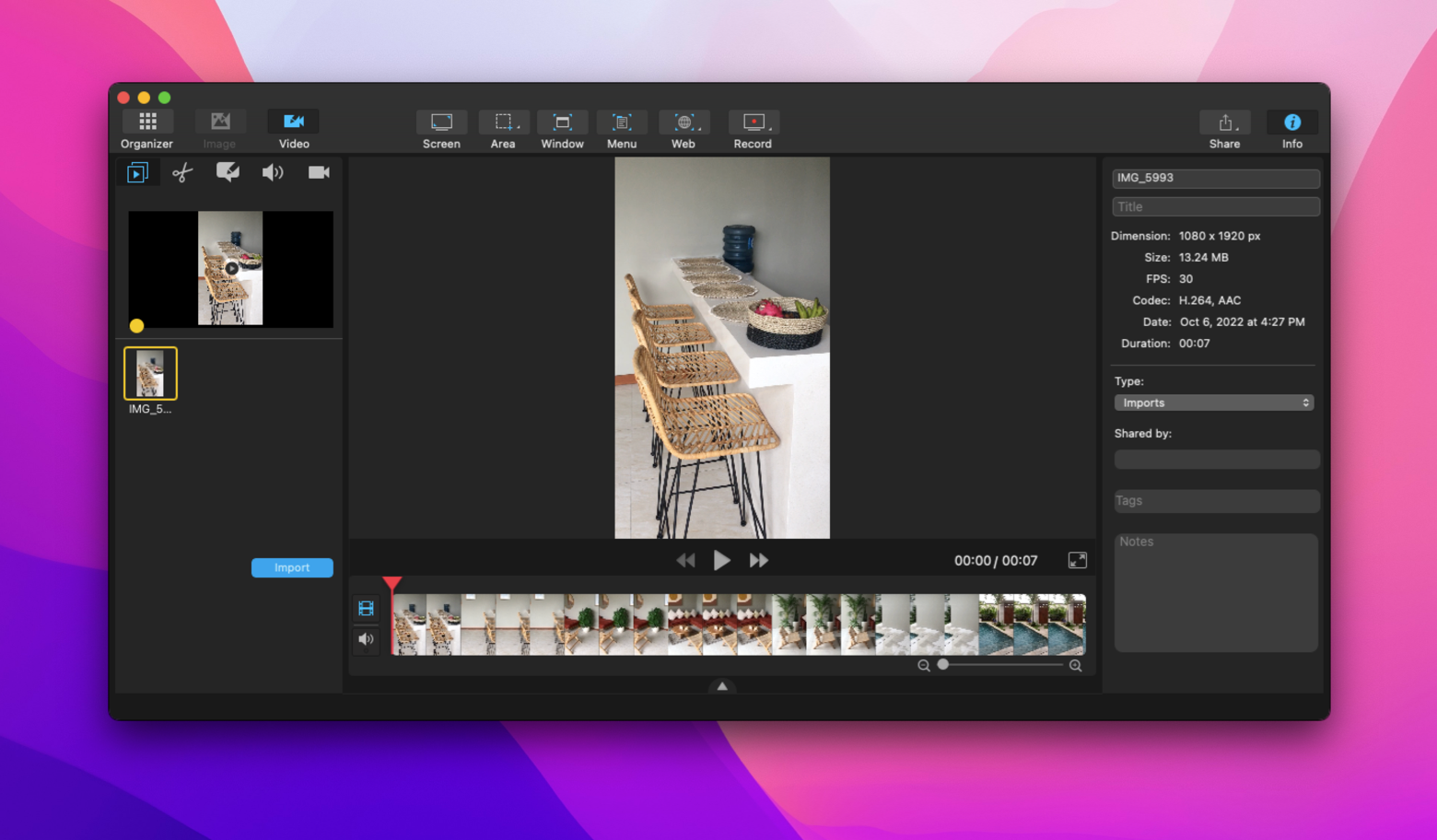Zoom in the timeline
Image resolution: width=1437 pixels, height=840 pixels.
pyautogui.click(x=1075, y=665)
